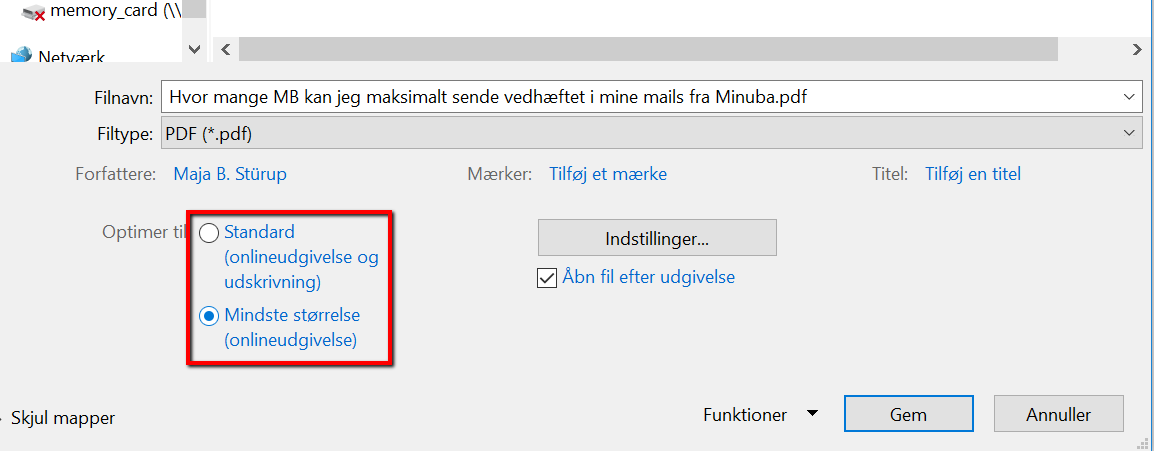Image resolution: width=1154 pixels, height=451 pixels.
Task: Select the Netværk icon in sidebar
Action: (x=21, y=55)
